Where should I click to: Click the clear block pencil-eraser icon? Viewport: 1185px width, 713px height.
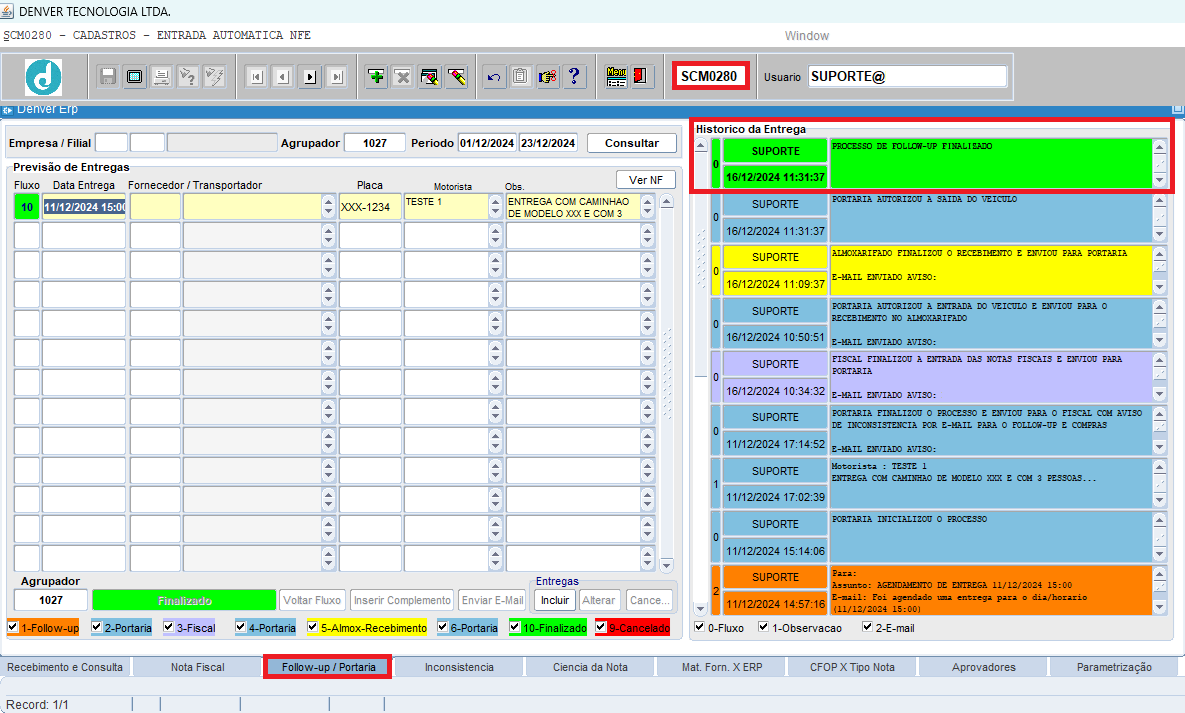[456, 76]
